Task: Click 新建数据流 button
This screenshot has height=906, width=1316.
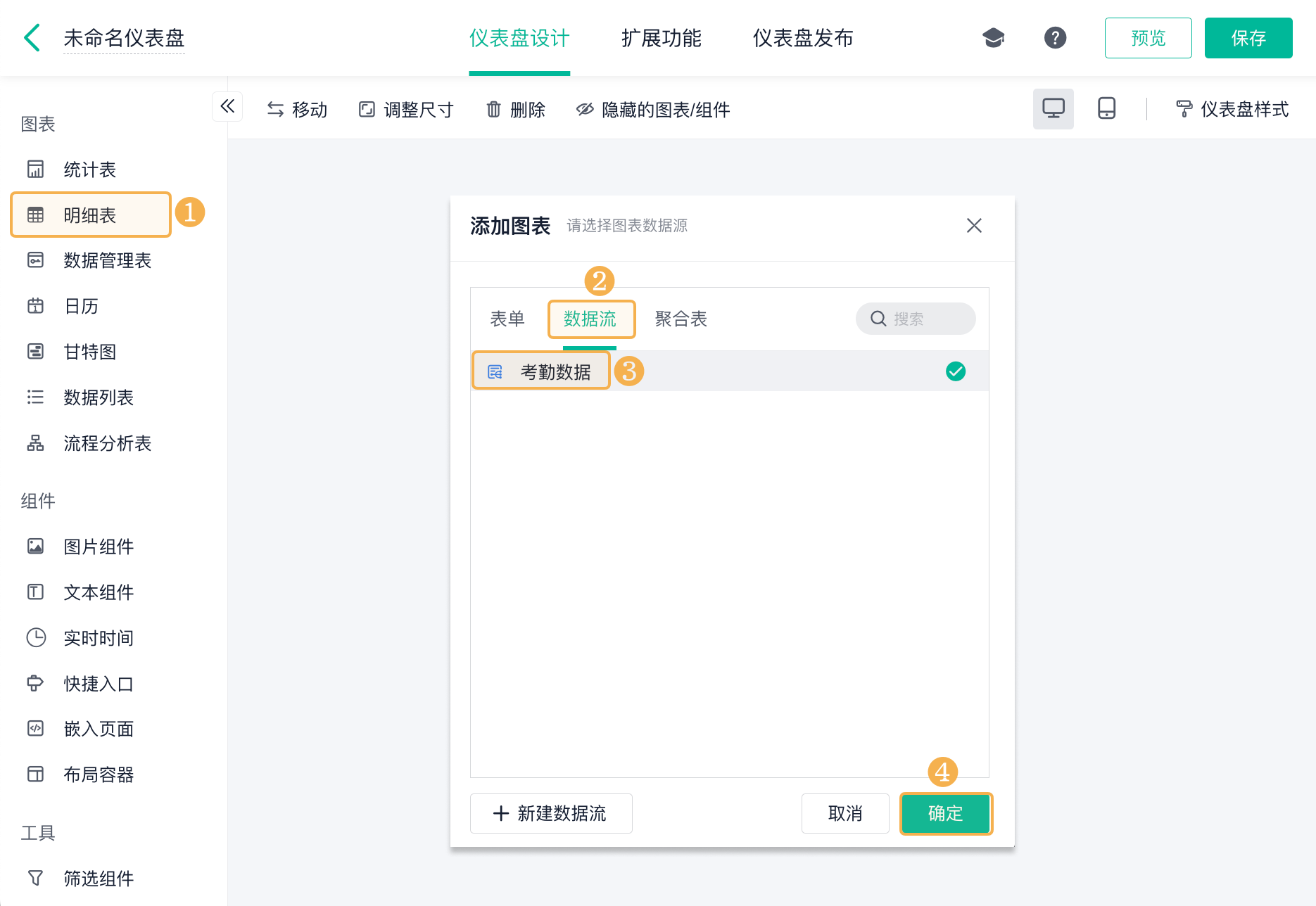Action: point(551,813)
